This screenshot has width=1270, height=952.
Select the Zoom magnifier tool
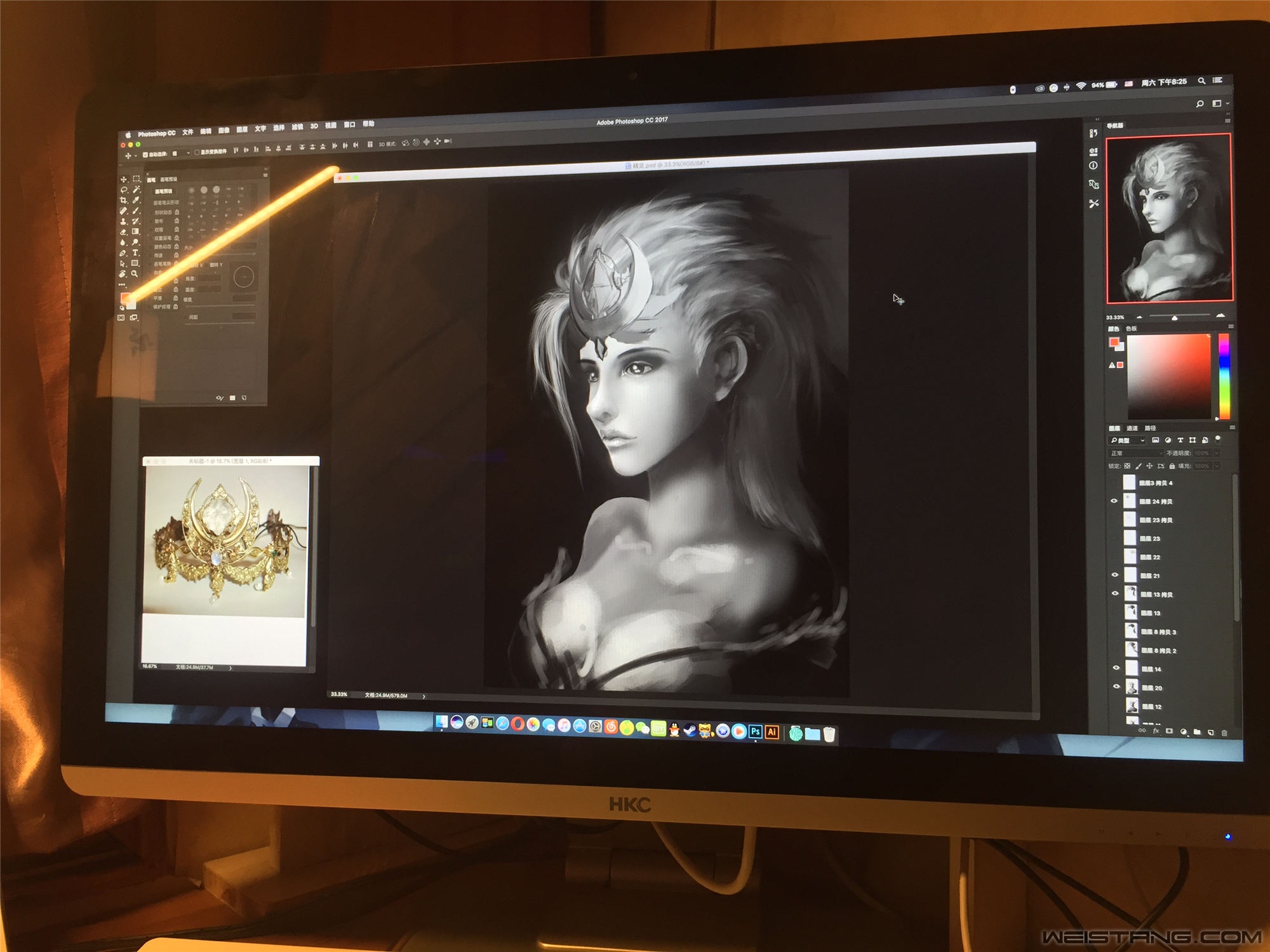point(135,274)
